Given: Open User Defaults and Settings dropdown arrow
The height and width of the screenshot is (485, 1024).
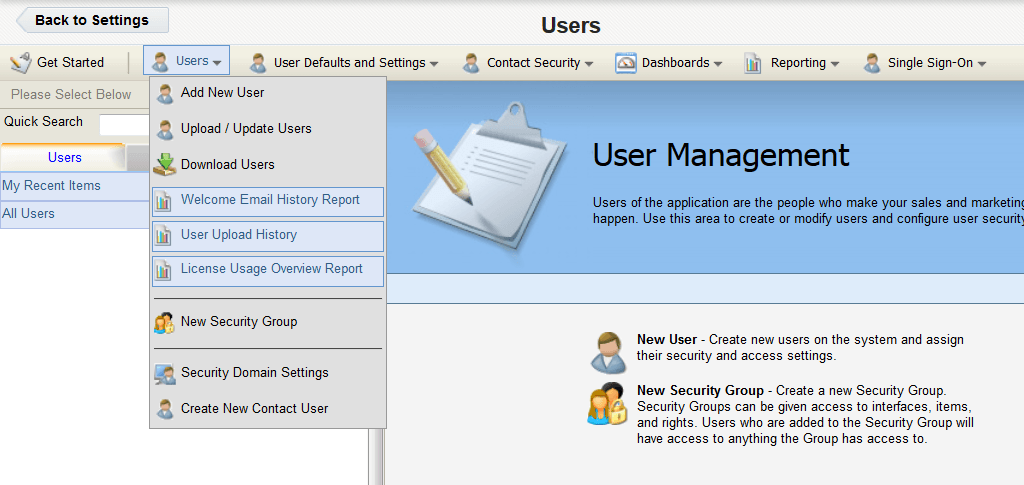Looking at the screenshot, I should click(x=434, y=64).
